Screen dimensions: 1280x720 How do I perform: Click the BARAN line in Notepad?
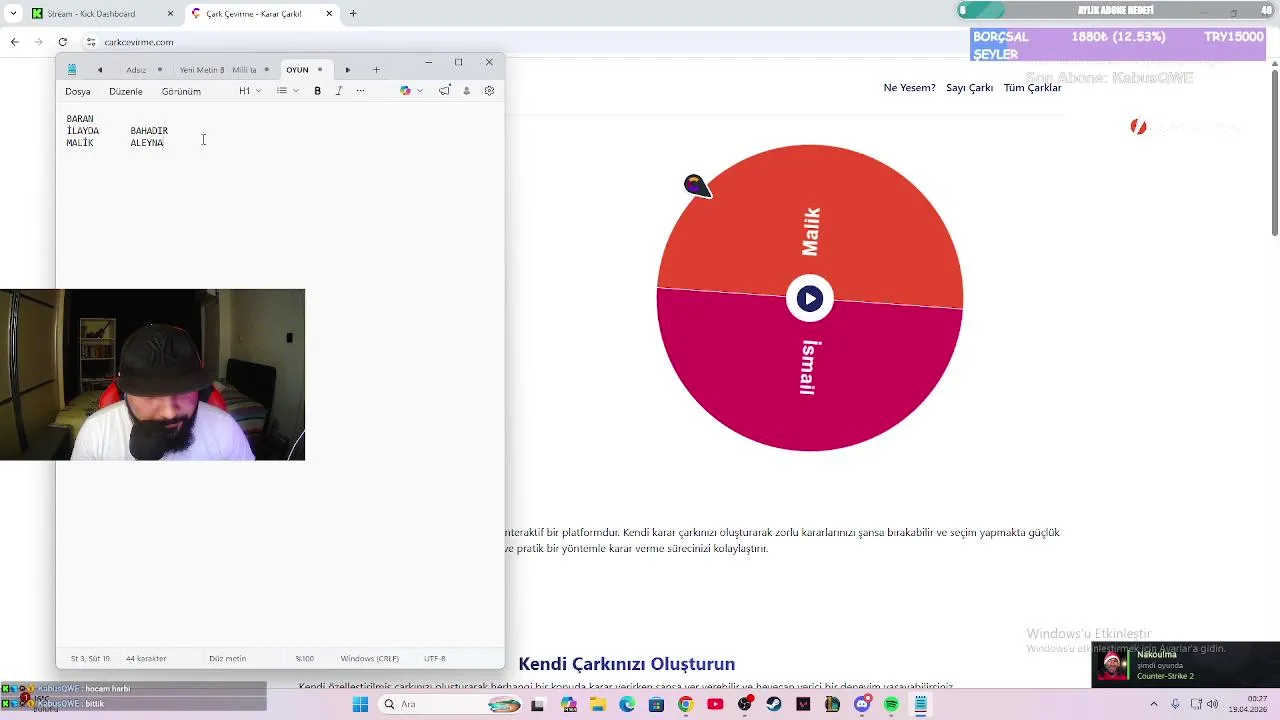click(x=80, y=119)
